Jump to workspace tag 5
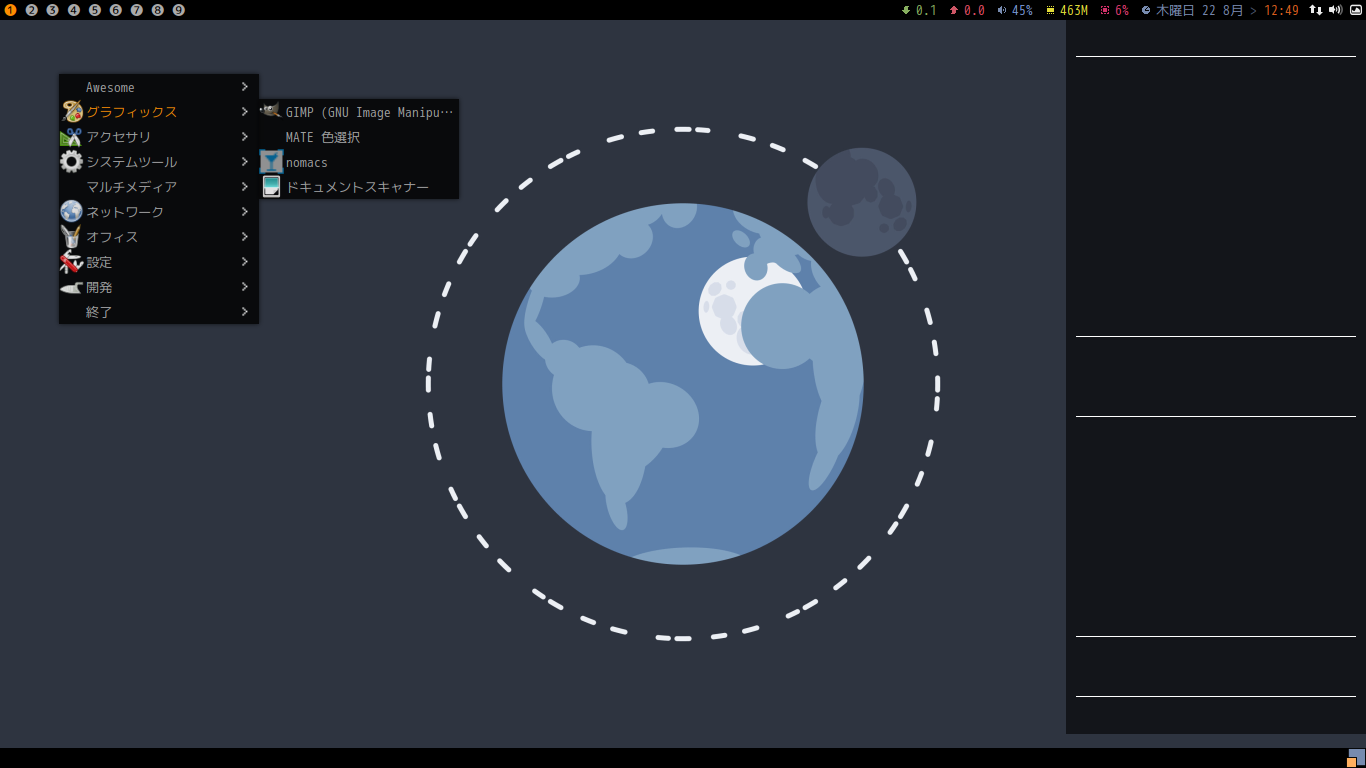This screenshot has height=768, width=1366. tap(95, 10)
